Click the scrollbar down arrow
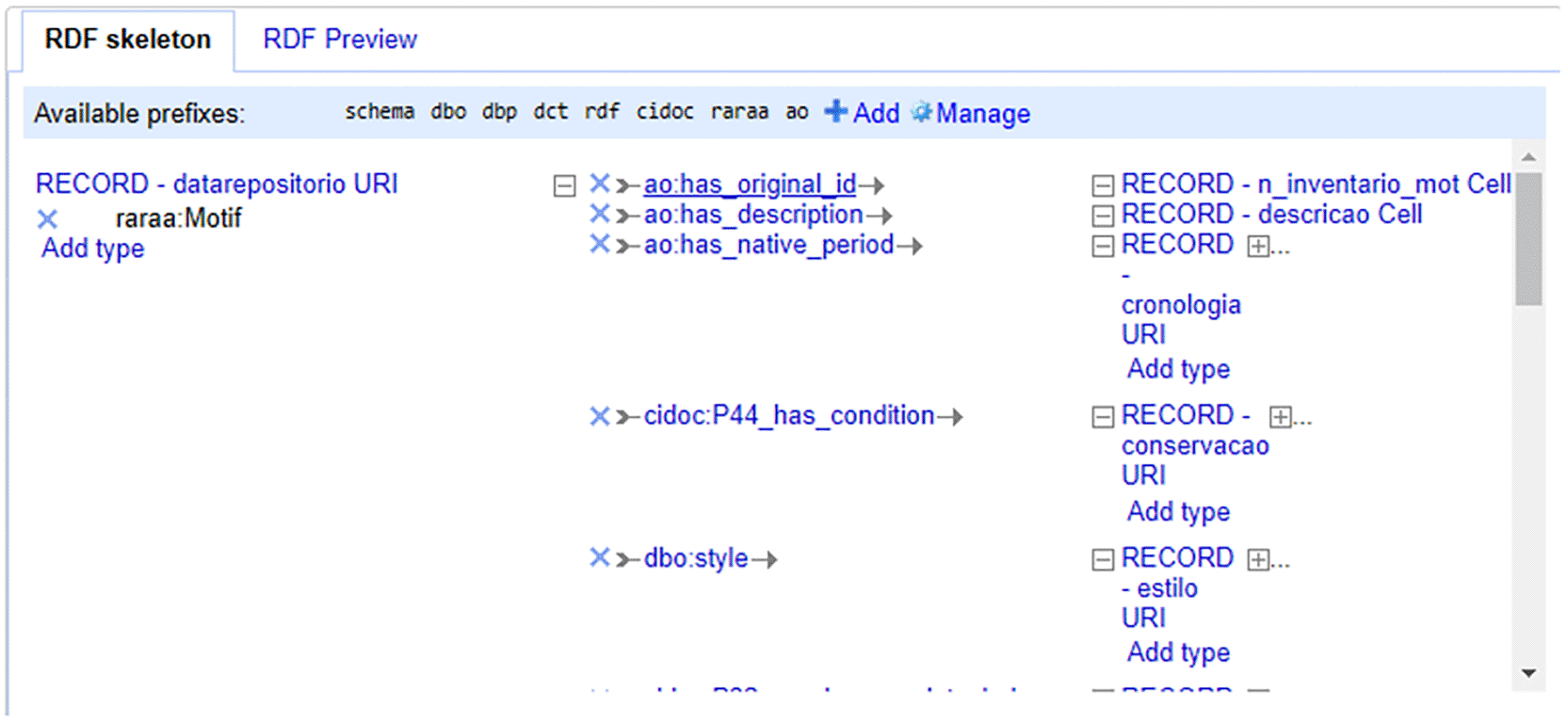The width and height of the screenshot is (1568, 722). 1528,674
